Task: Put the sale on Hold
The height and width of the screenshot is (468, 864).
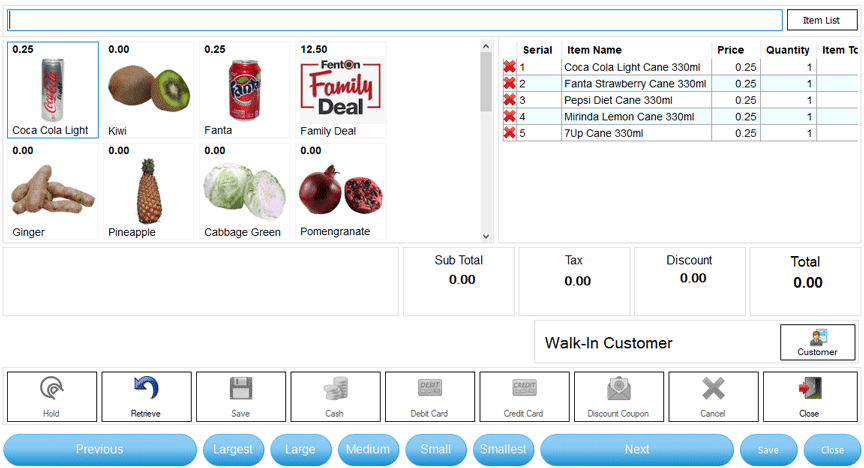Action: [x=52, y=397]
